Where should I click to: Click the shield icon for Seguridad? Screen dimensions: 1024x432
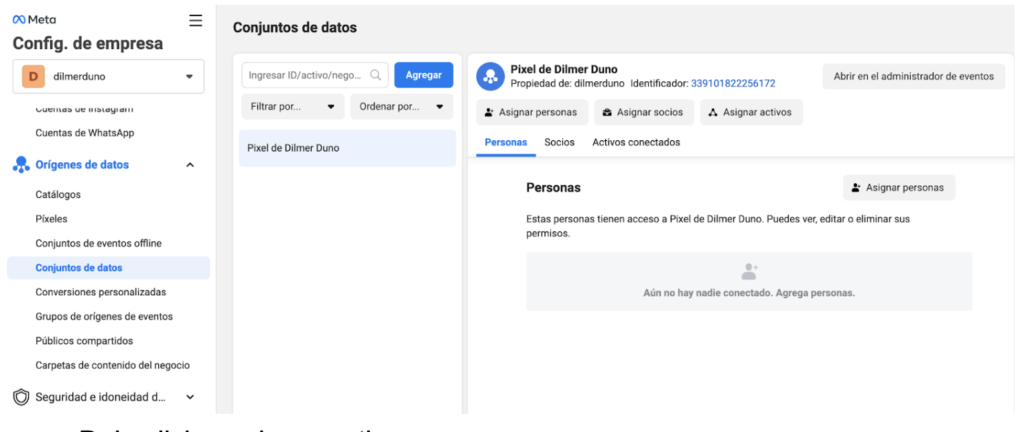[x=21, y=396]
